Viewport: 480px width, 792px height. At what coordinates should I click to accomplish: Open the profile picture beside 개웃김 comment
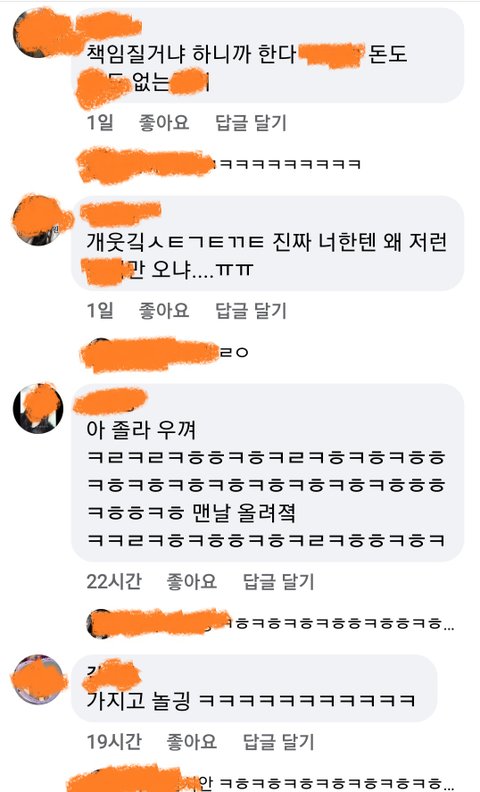[37, 221]
